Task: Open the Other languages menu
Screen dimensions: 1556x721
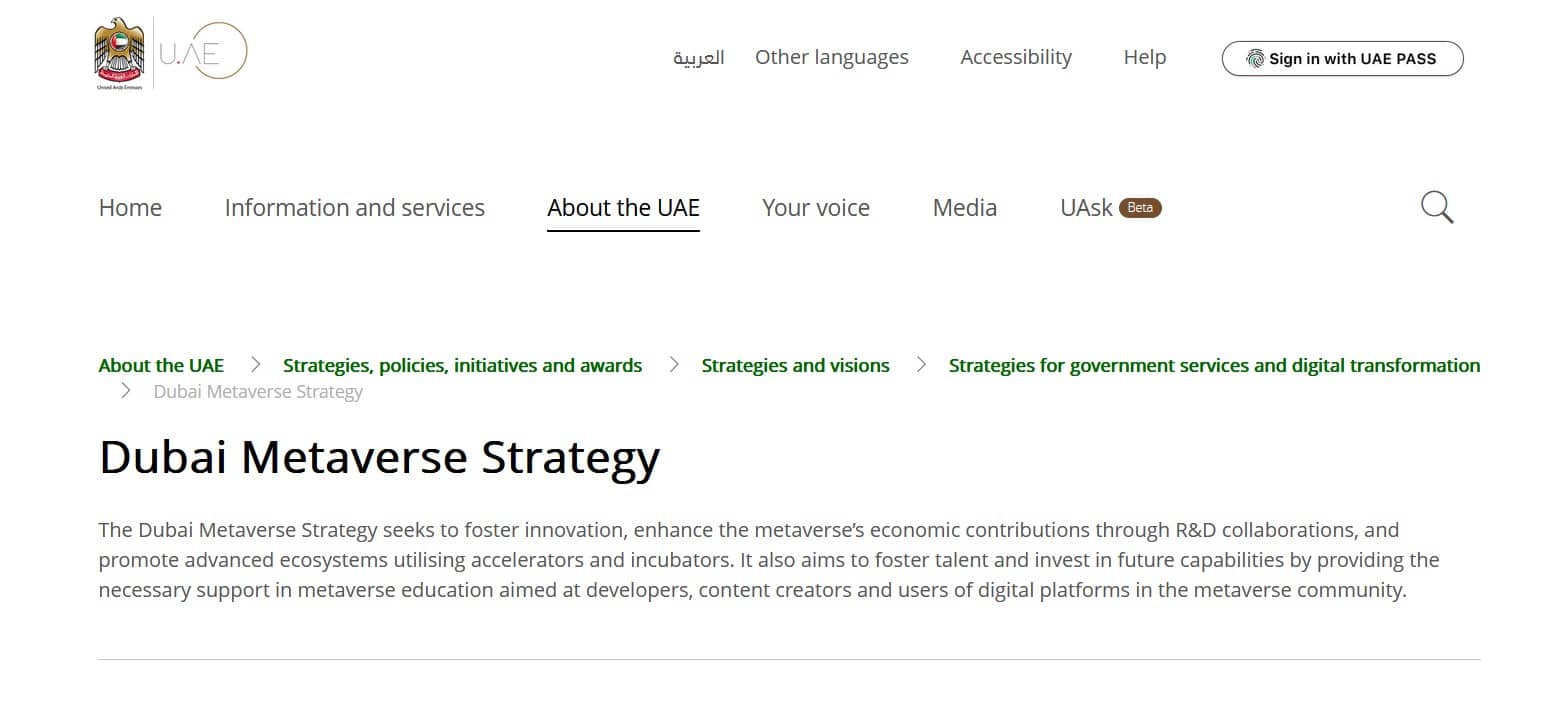Action: [x=831, y=58]
